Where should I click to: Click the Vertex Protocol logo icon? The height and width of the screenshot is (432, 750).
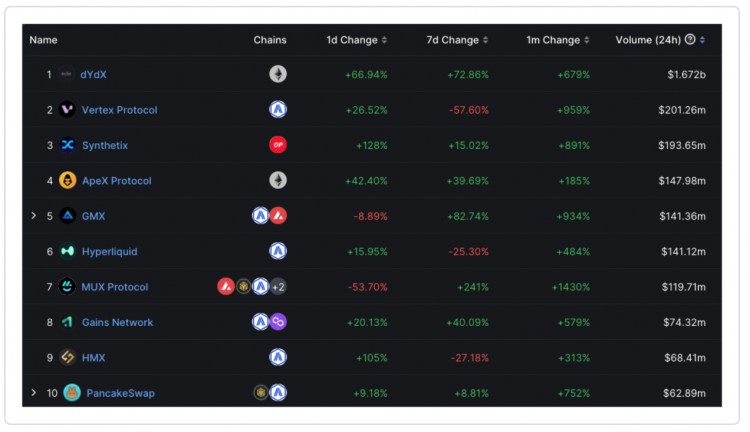[x=67, y=110]
